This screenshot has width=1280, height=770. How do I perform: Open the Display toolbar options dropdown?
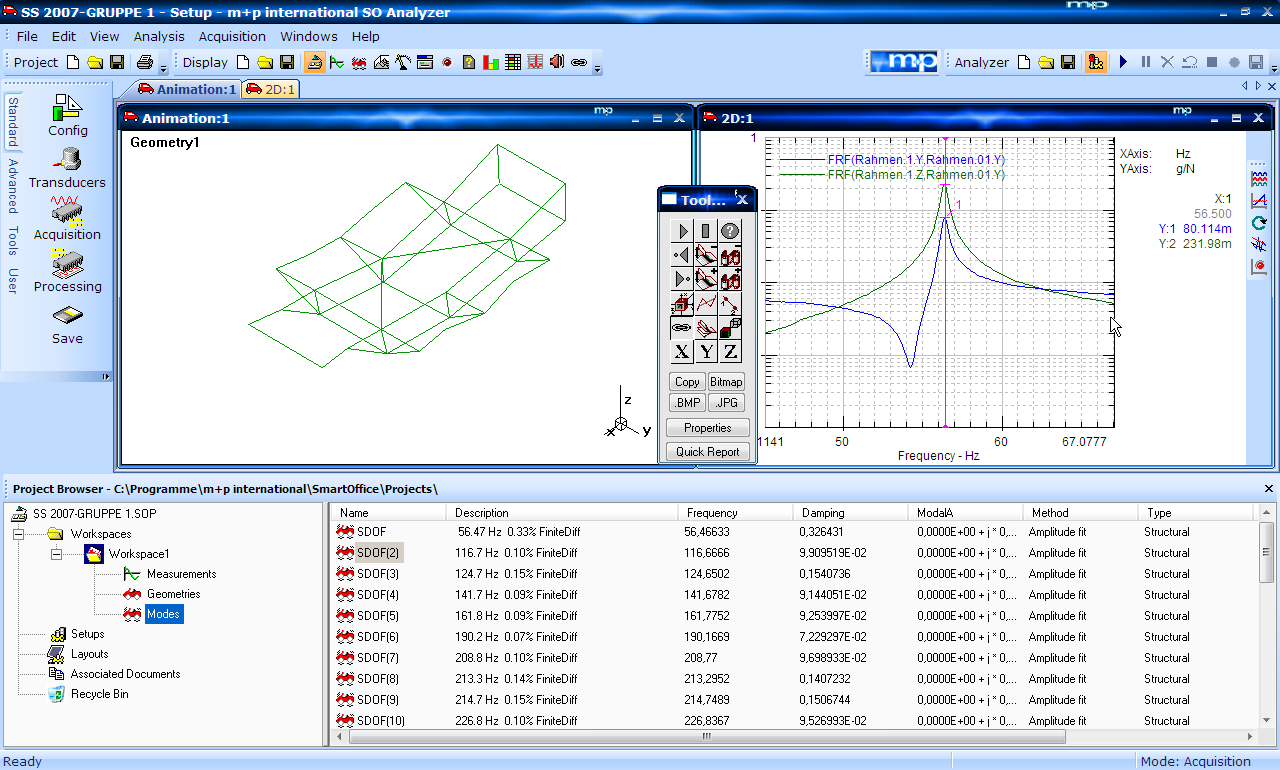click(x=598, y=68)
